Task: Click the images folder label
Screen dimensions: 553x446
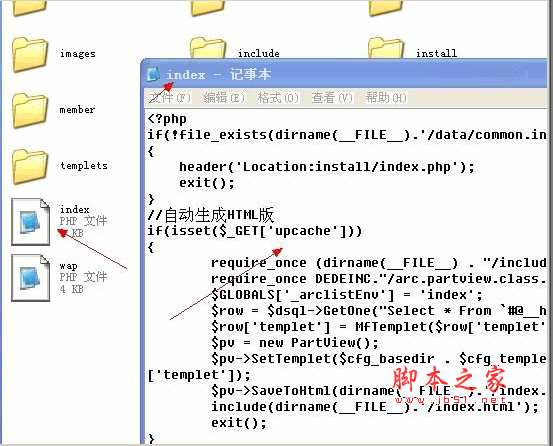Action: tap(78, 54)
